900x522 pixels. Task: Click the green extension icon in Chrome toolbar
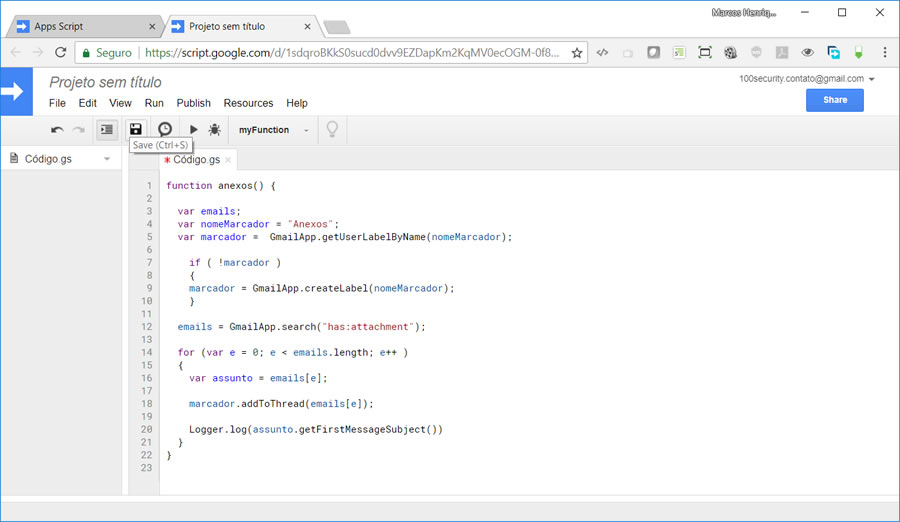[859, 53]
